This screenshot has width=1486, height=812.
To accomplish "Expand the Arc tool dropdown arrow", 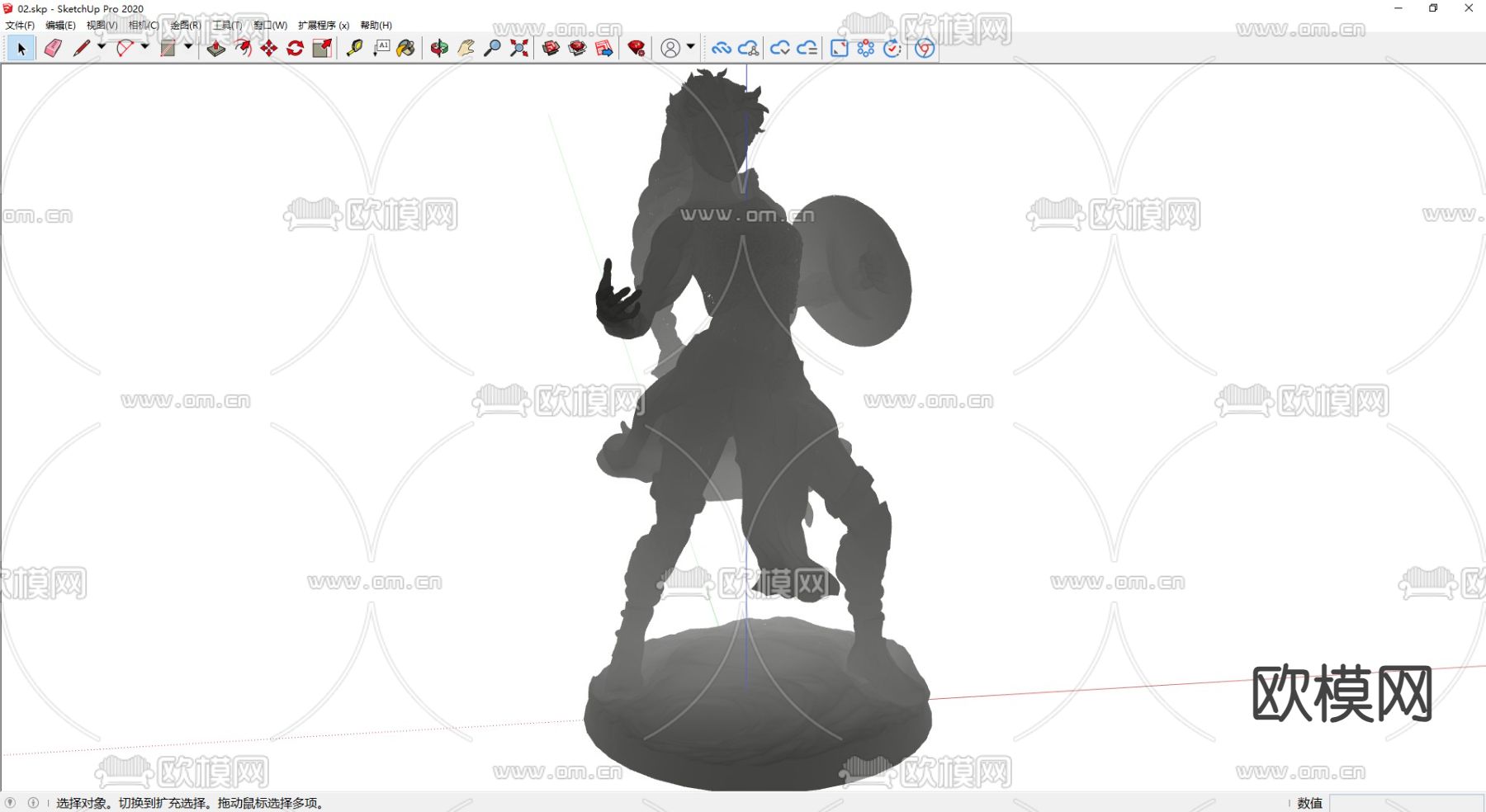I will coord(145,47).
